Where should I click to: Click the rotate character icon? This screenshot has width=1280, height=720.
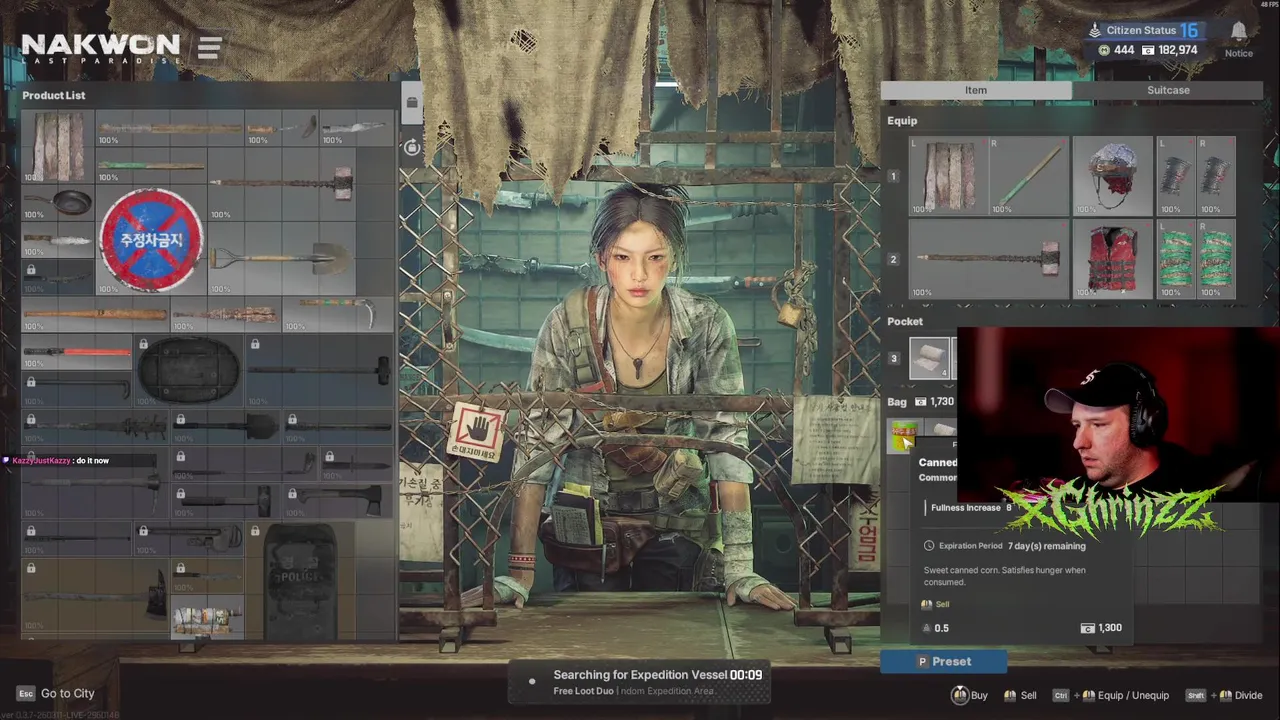[x=411, y=148]
